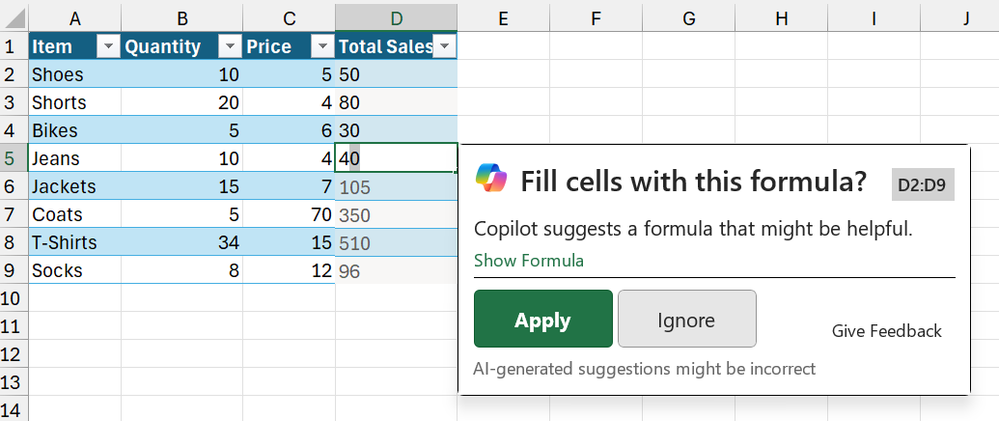Select column G header
999x421 pixels.
(x=688, y=18)
